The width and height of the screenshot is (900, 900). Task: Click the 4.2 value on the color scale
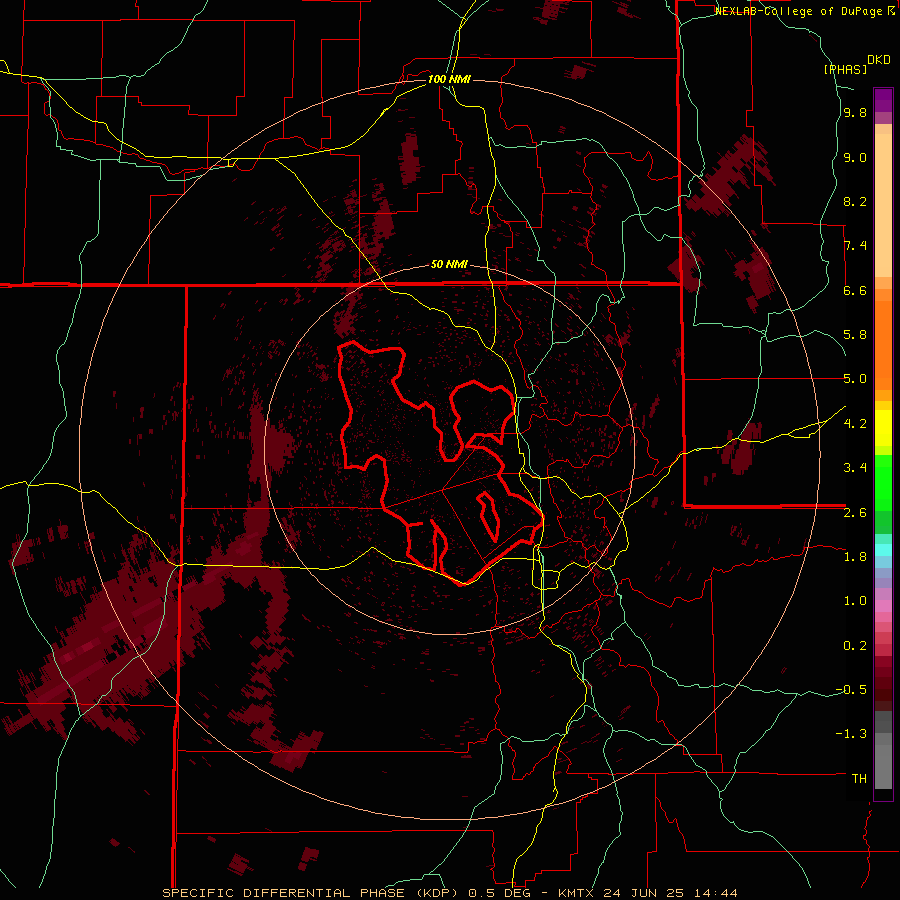click(x=855, y=424)
